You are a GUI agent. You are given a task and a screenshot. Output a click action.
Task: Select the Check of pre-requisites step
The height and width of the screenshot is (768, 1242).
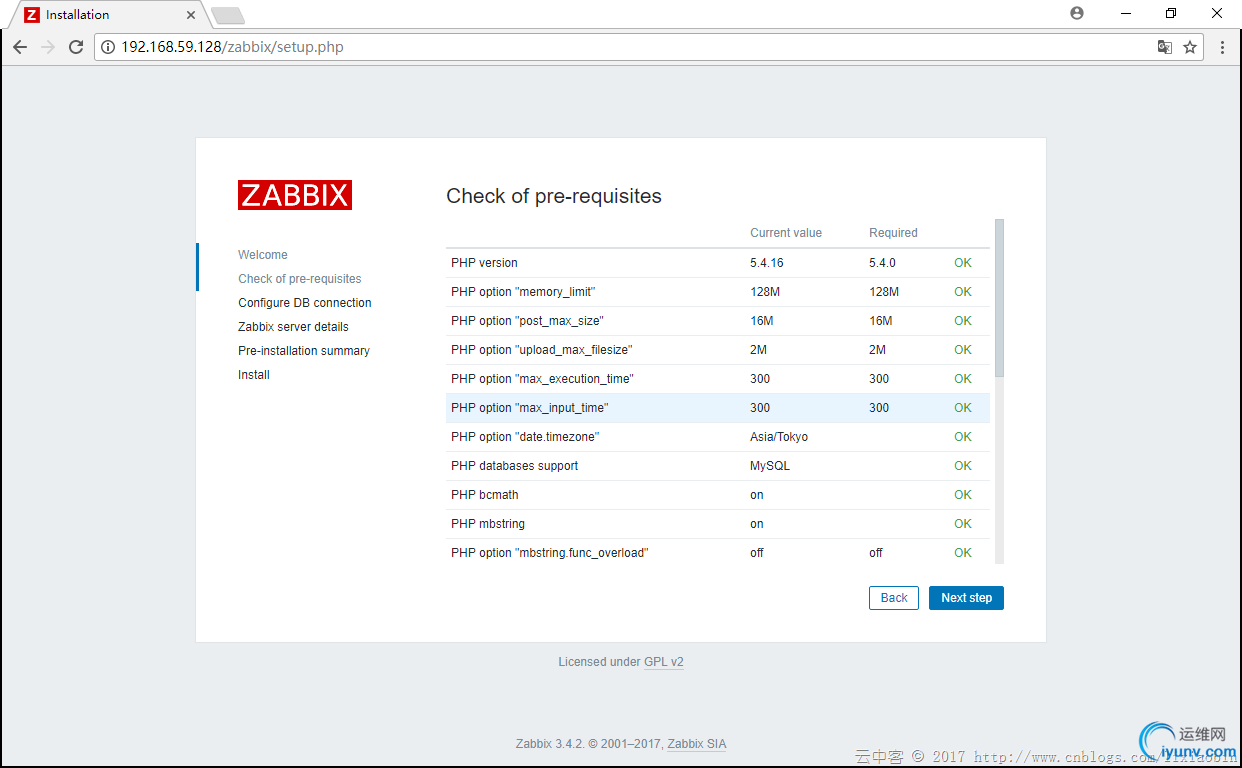click(x=300, y=279)
